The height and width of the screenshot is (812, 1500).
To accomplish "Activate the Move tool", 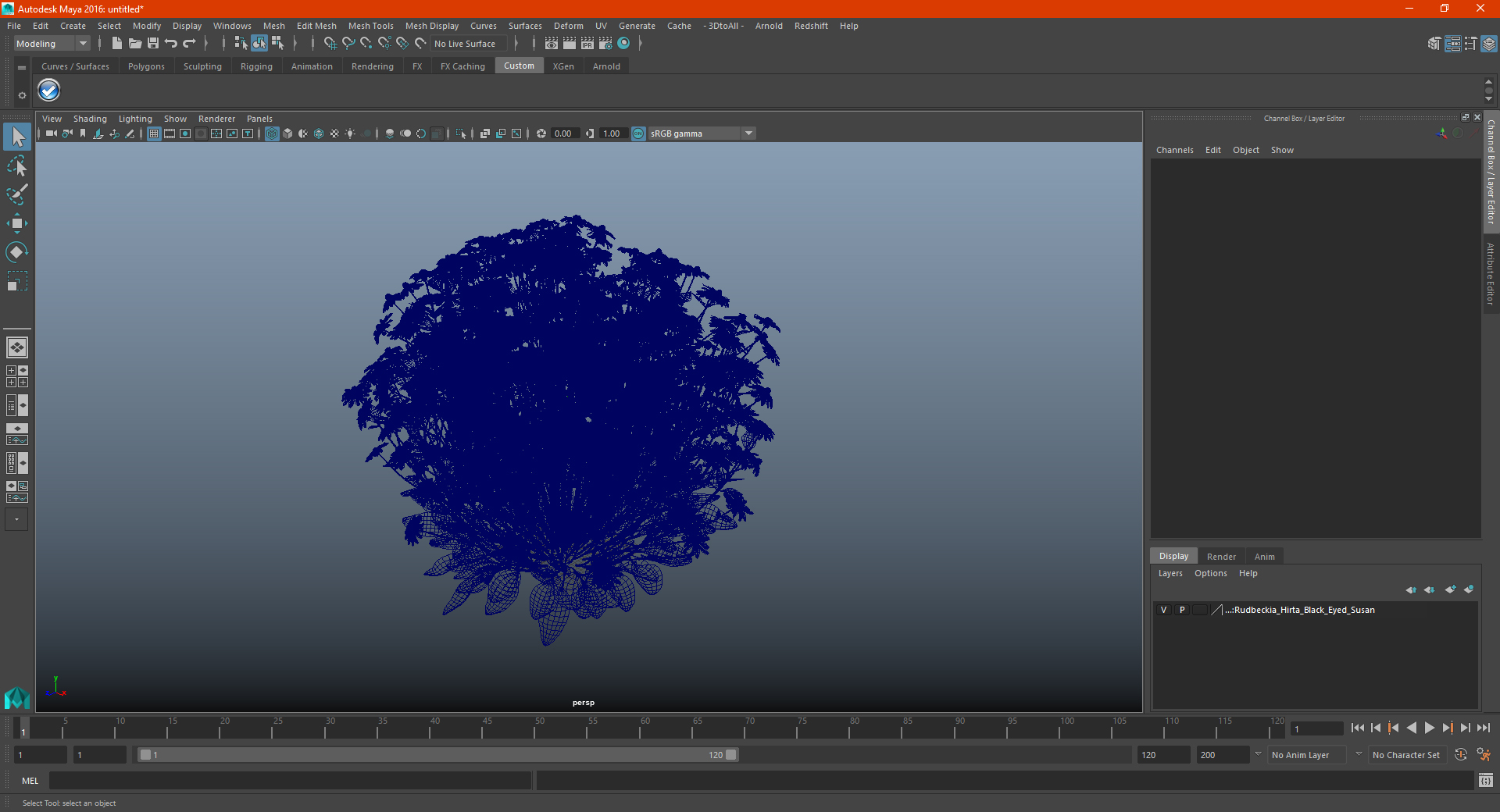I will coord(17,223).
